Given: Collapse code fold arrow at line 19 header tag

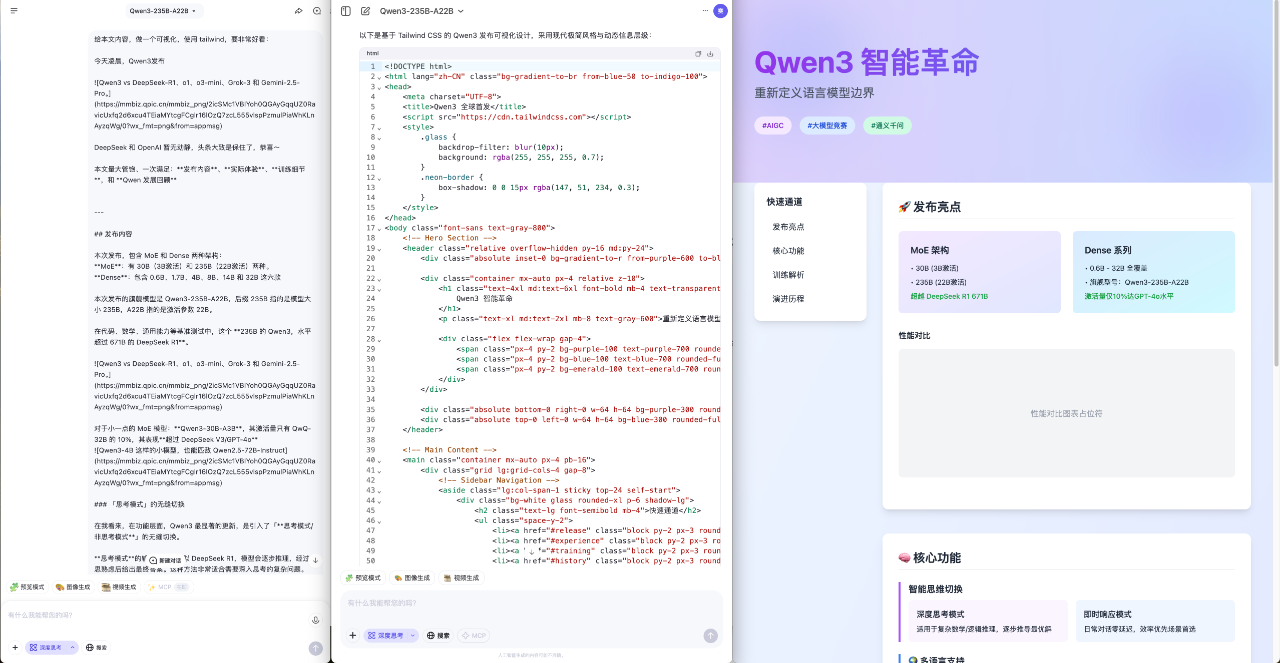Looking at the screenshot, I should click(x=379, y=248).
